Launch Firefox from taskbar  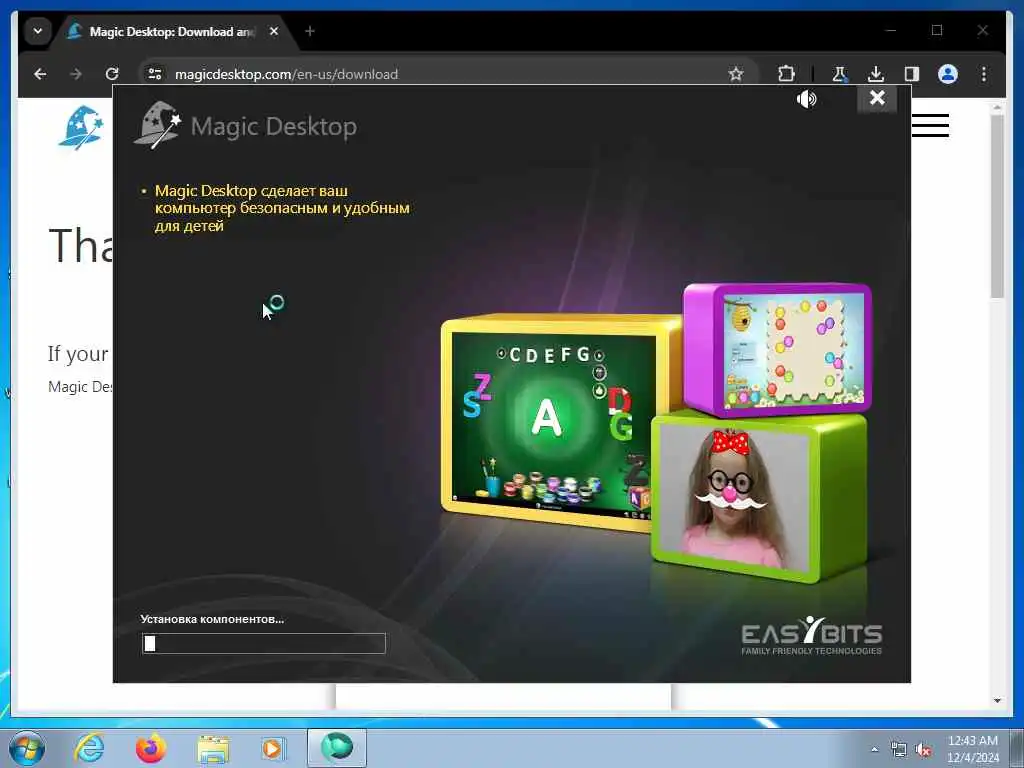(x=151, y=748)
